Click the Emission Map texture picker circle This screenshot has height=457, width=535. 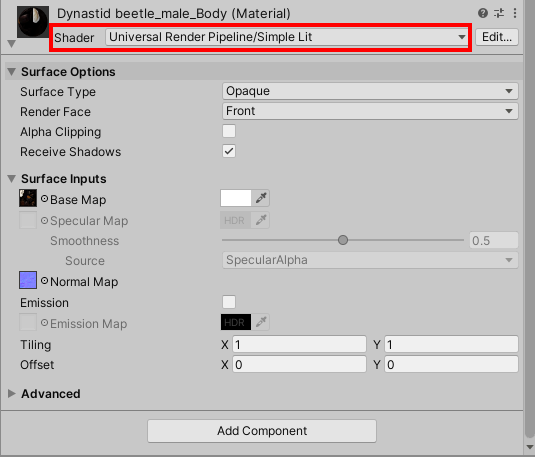coord(44,323)
